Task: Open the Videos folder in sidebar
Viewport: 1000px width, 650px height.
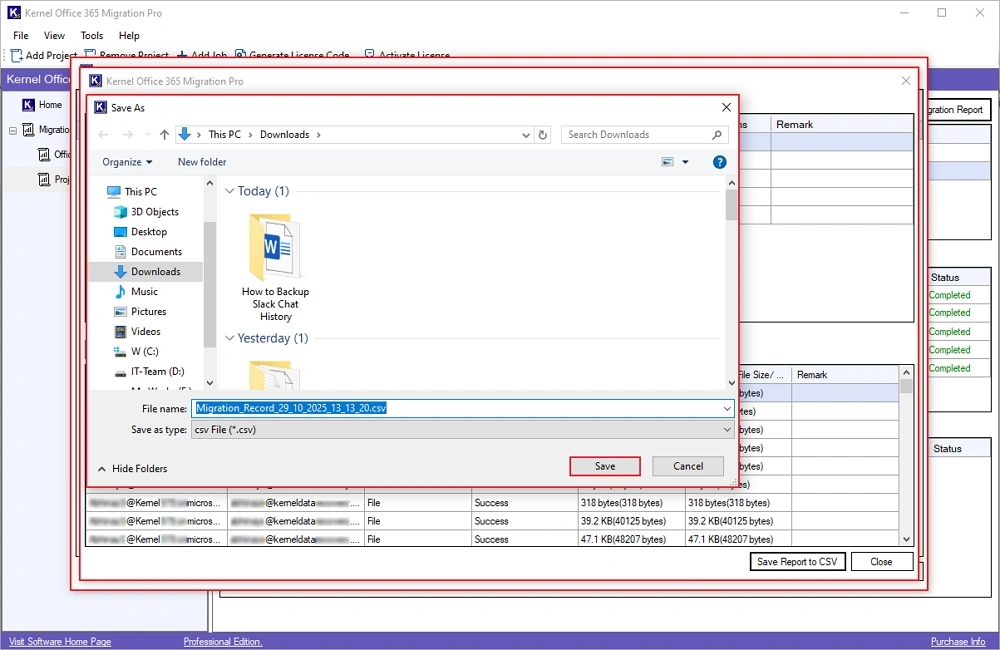Action: tap(145, 332)
